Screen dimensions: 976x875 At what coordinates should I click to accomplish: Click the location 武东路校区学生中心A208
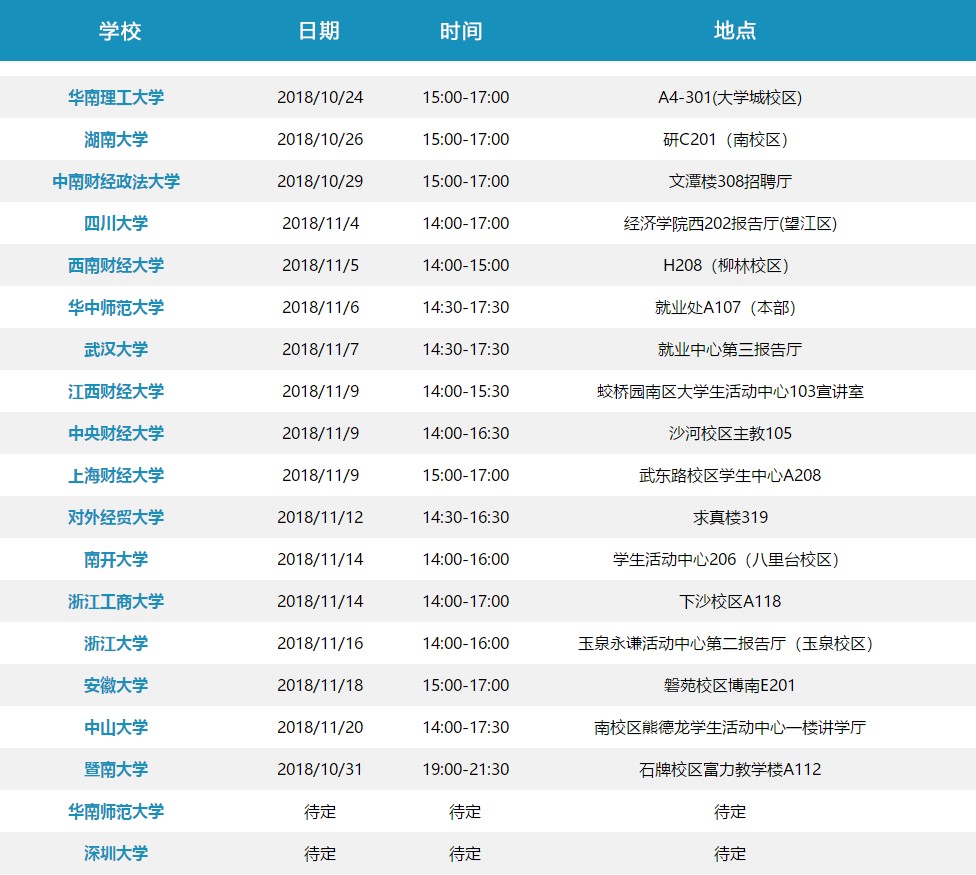(730, 475)
